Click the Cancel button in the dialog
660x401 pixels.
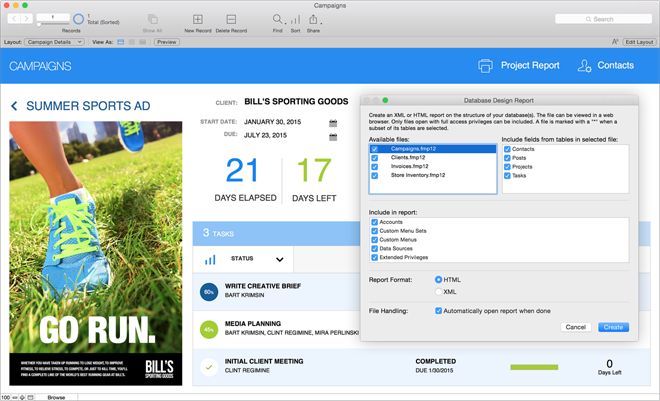pos(575,327)
